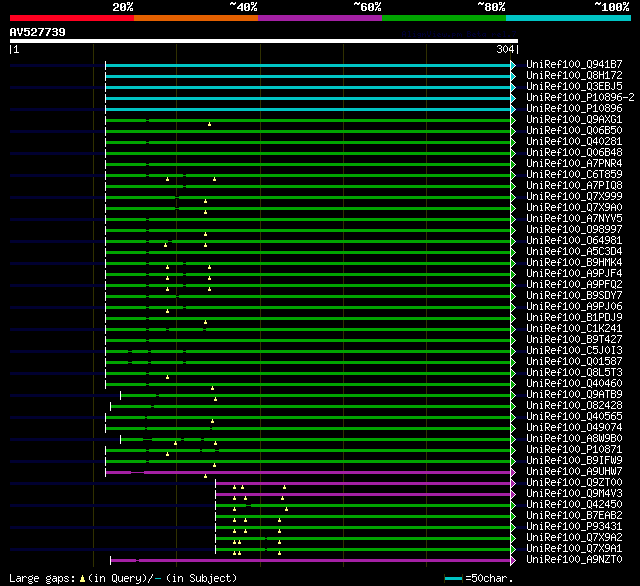Viewport: 640px width, 586px height.
Task: Click the UniRef100_B9SDY7 label
Action: pyautogui.click(x=574, y=296)
